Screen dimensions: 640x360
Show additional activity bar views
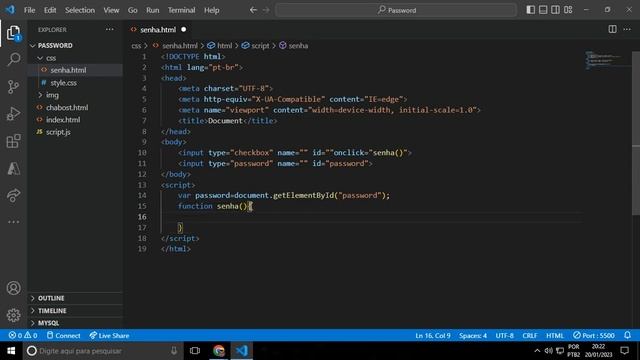pyautogui.click(x=13, y=222)
